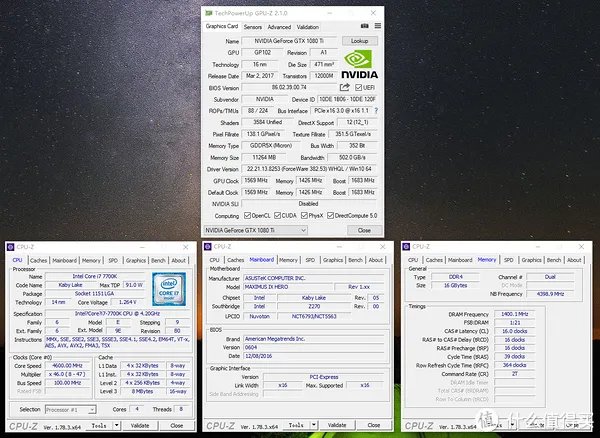Switch to the Advanced tab in GPU-Z
Screen dimensions: 600x438
[279, 27]
